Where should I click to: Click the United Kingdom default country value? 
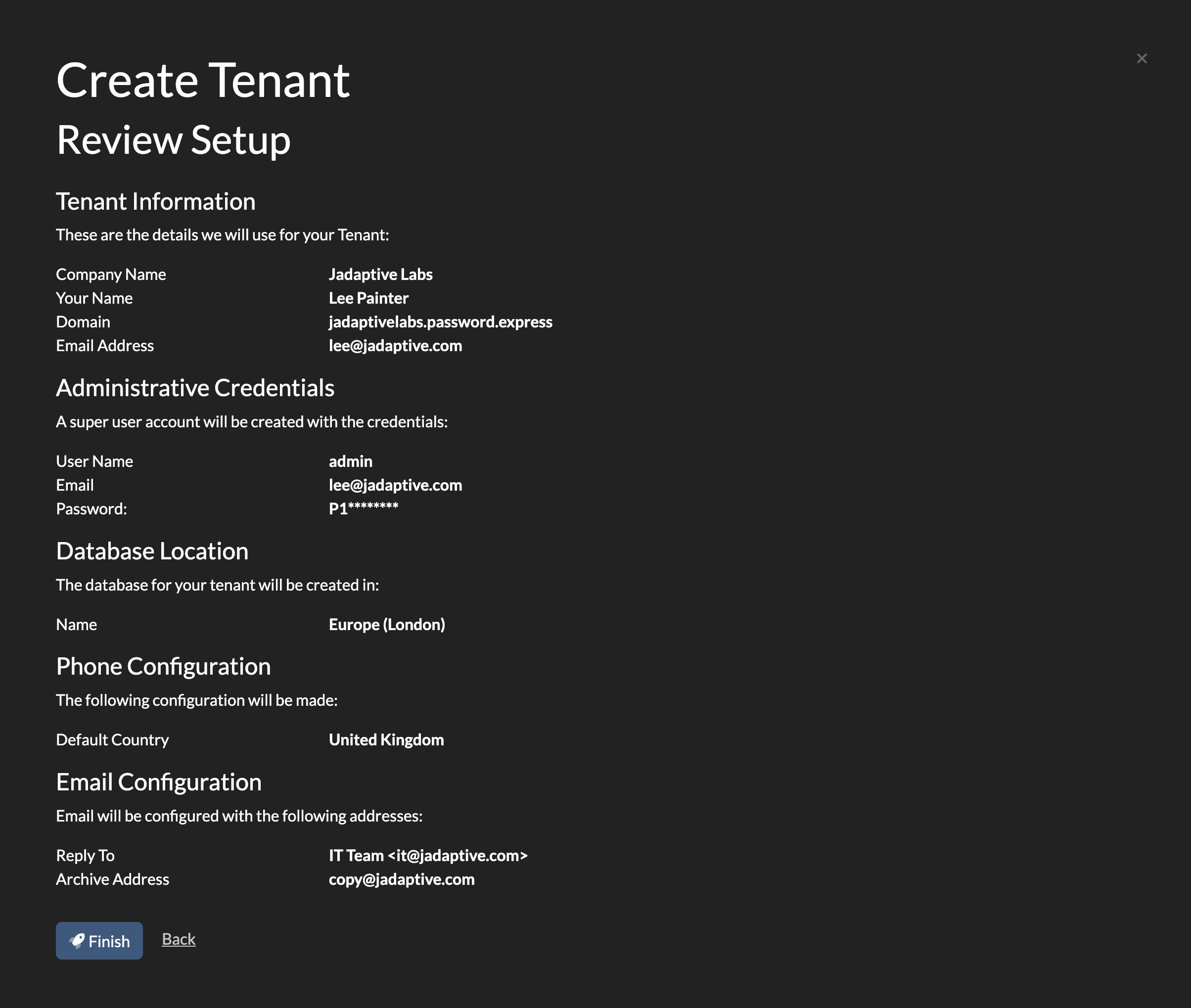[x=386, y=740]
